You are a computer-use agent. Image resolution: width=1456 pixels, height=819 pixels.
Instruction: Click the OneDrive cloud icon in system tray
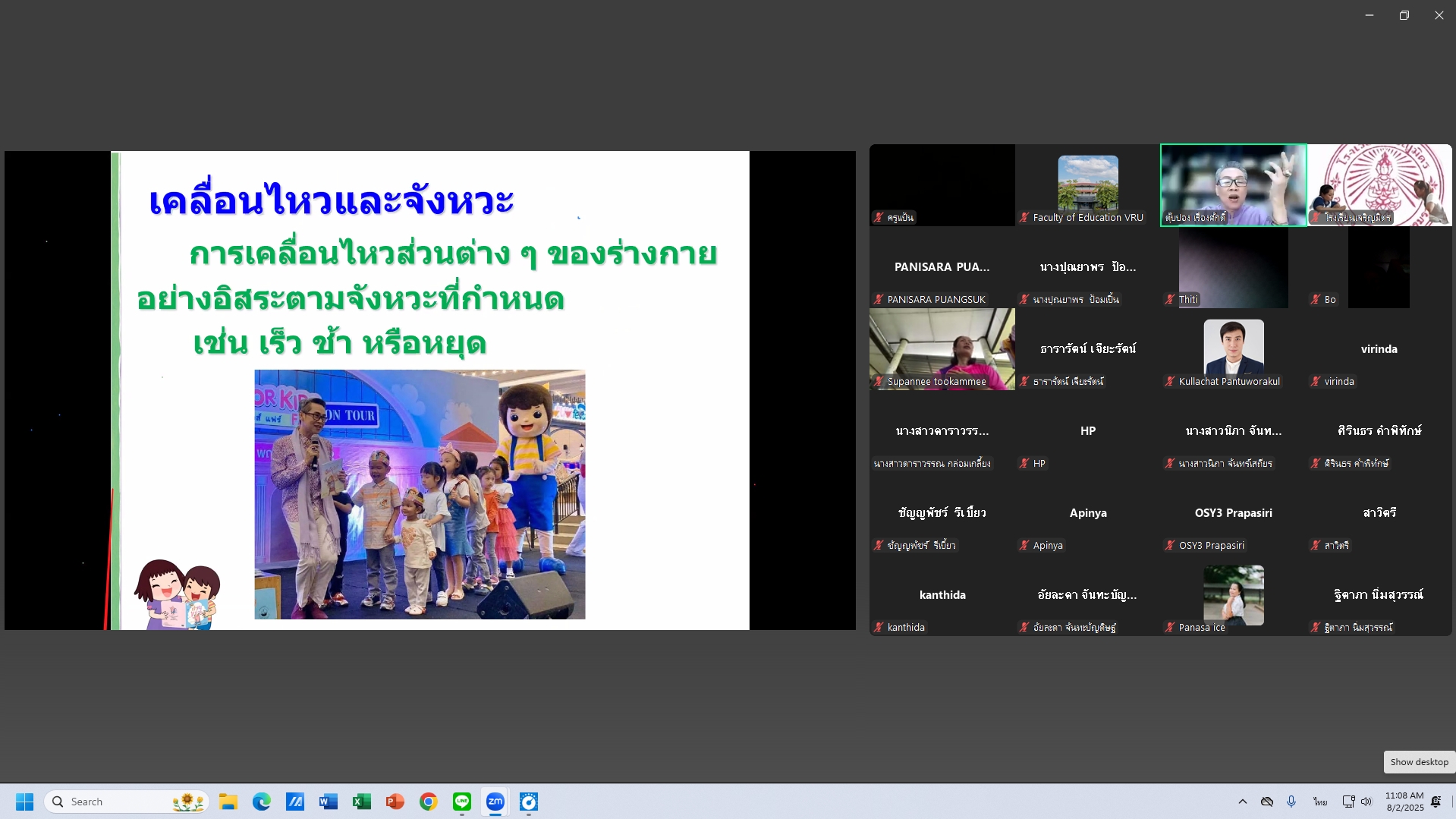[1267, 802]
